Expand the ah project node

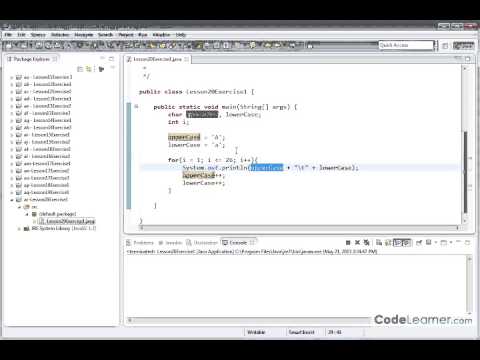[12, 128]
